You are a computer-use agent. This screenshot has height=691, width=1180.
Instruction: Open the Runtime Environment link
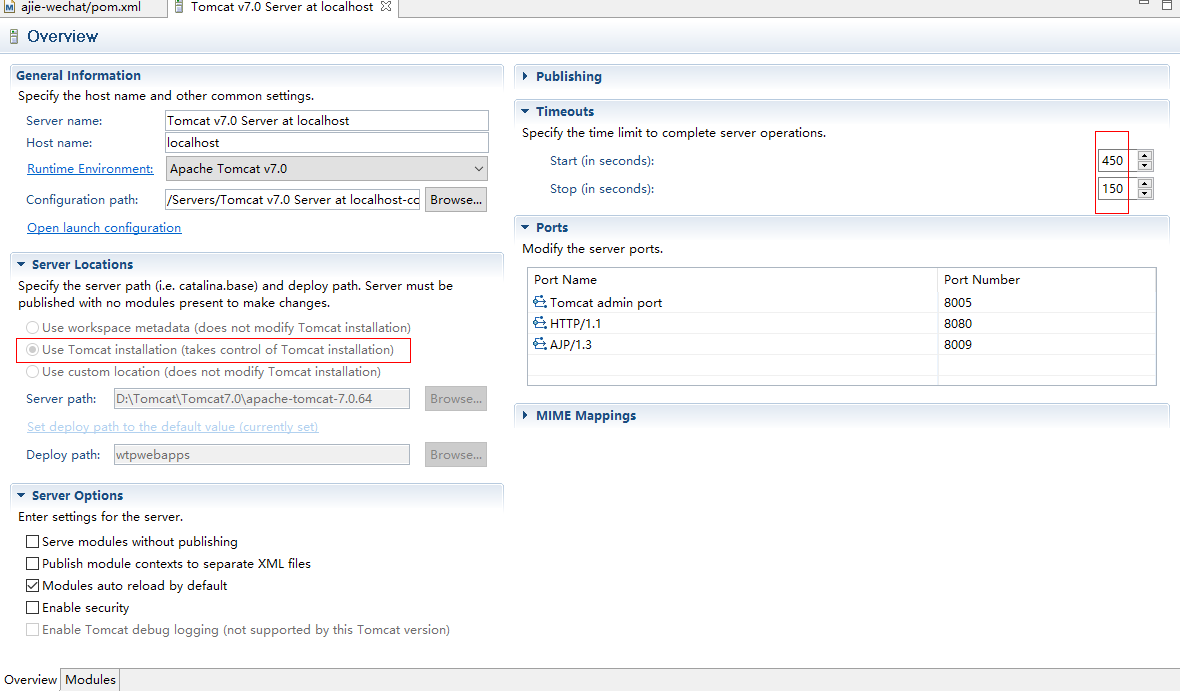(x=90, y=169)
